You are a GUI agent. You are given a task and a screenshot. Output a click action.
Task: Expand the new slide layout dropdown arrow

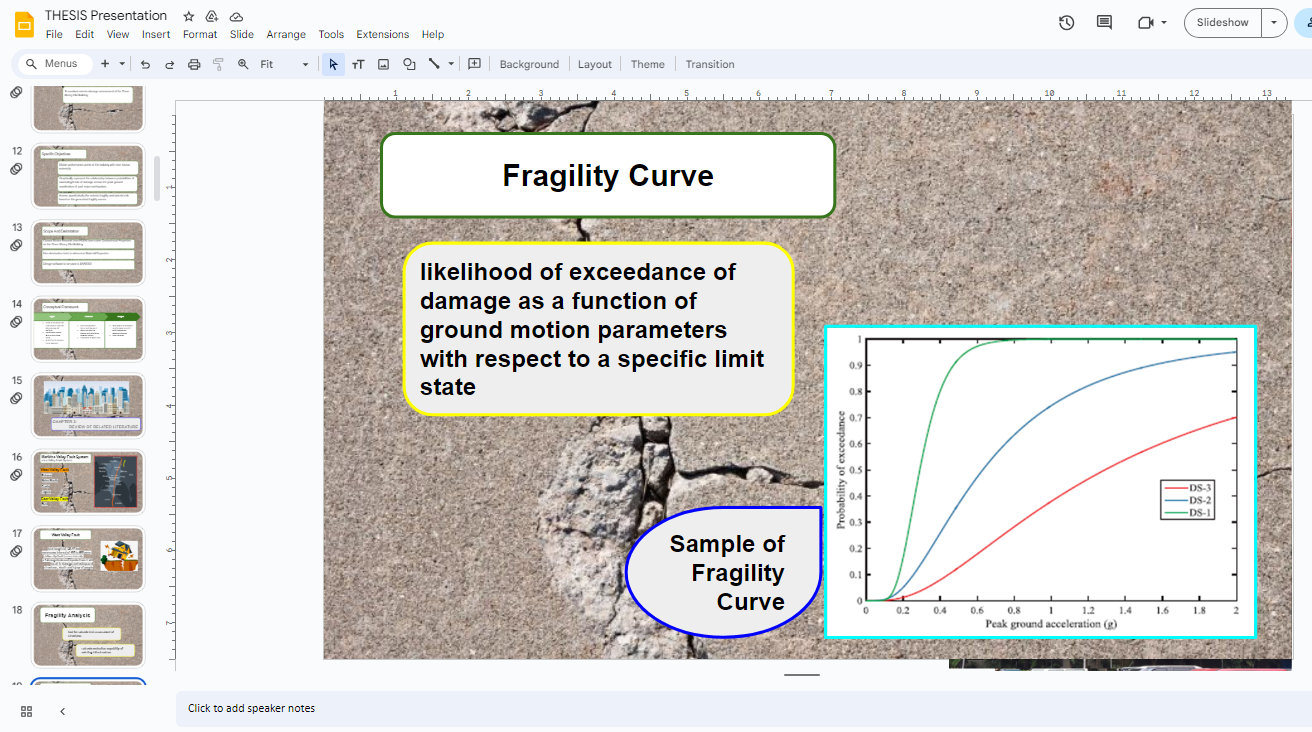(122, 64)
